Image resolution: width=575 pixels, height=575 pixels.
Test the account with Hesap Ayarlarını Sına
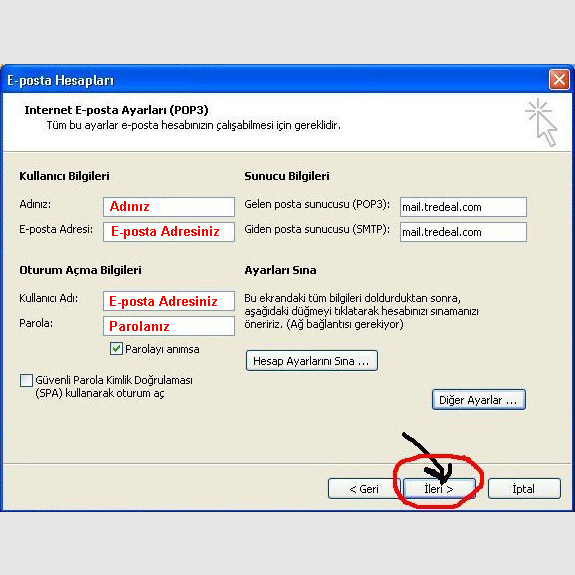click(312, 361)
